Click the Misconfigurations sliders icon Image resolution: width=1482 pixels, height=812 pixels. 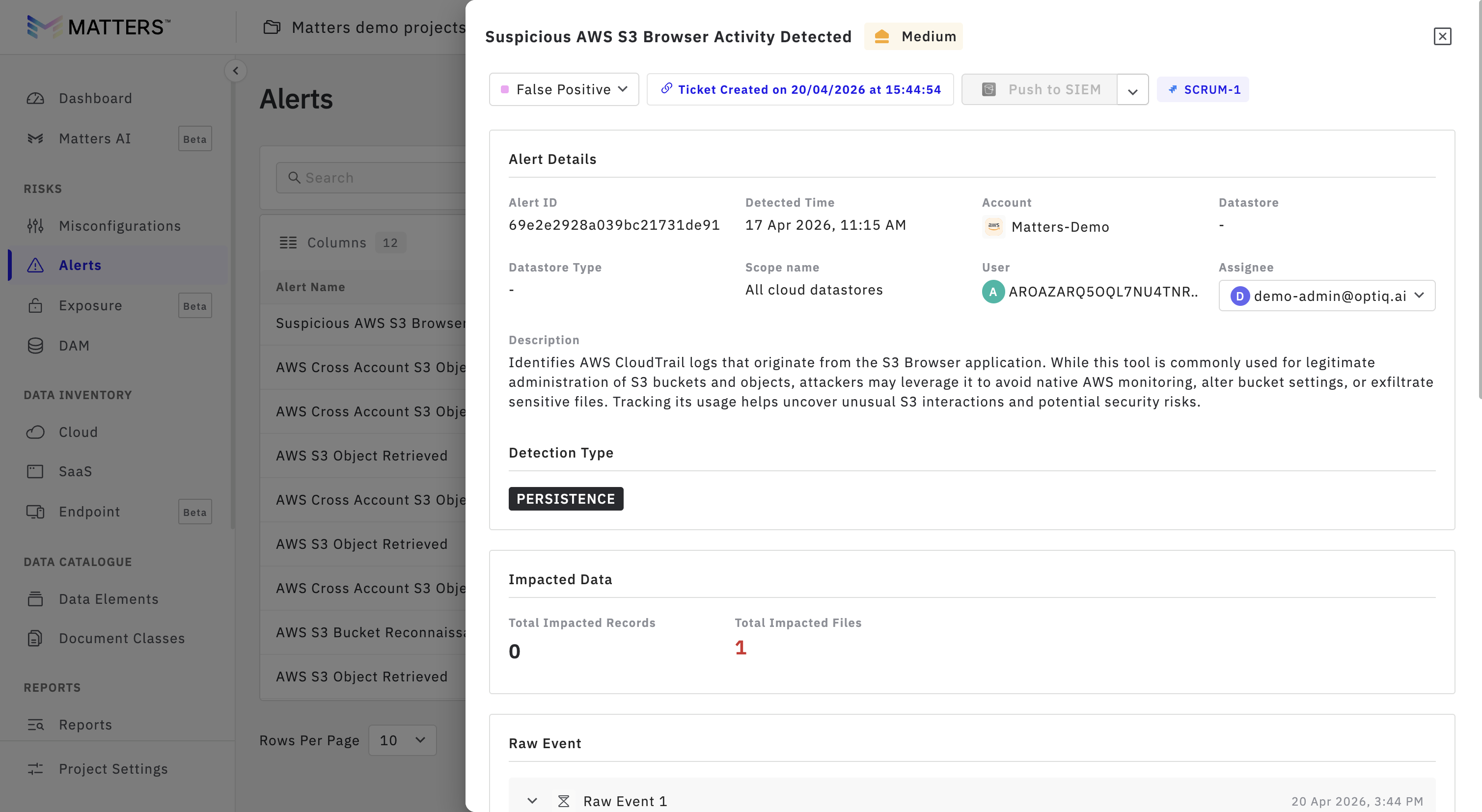pyautogui.click(x=35, y=226)
